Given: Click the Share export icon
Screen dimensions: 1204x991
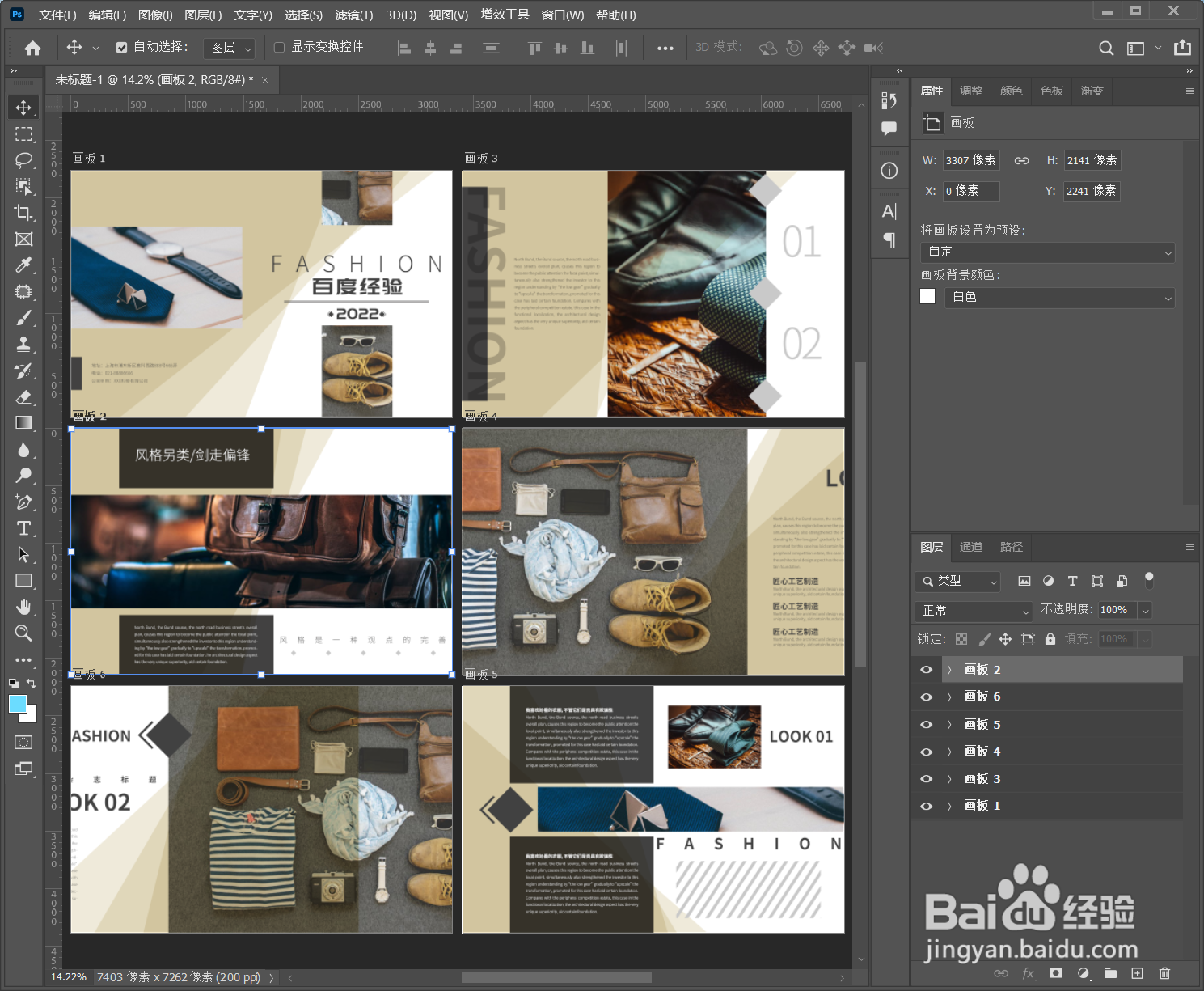Looking at the screenshot, I should [1182, 48].
